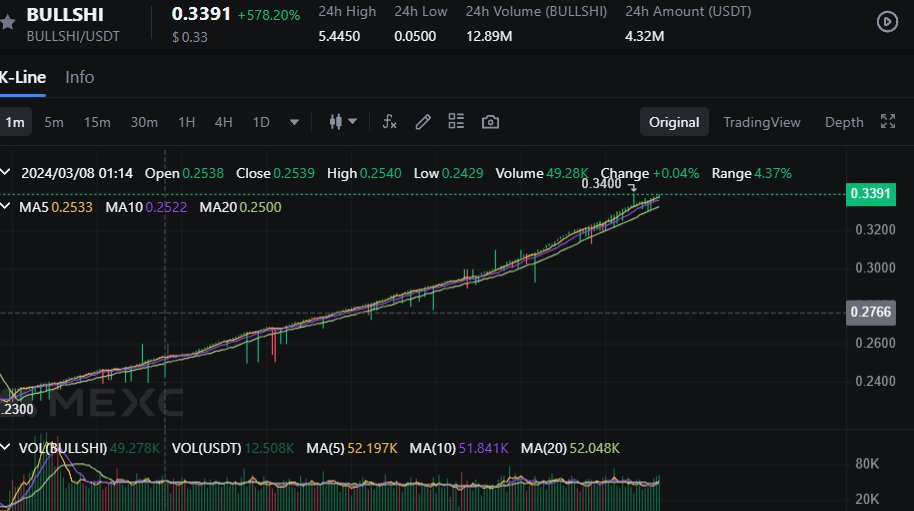Click the BULLSHI/USDT pair label
The height and width of the screenshot is (511, 914).
(73, 36)
